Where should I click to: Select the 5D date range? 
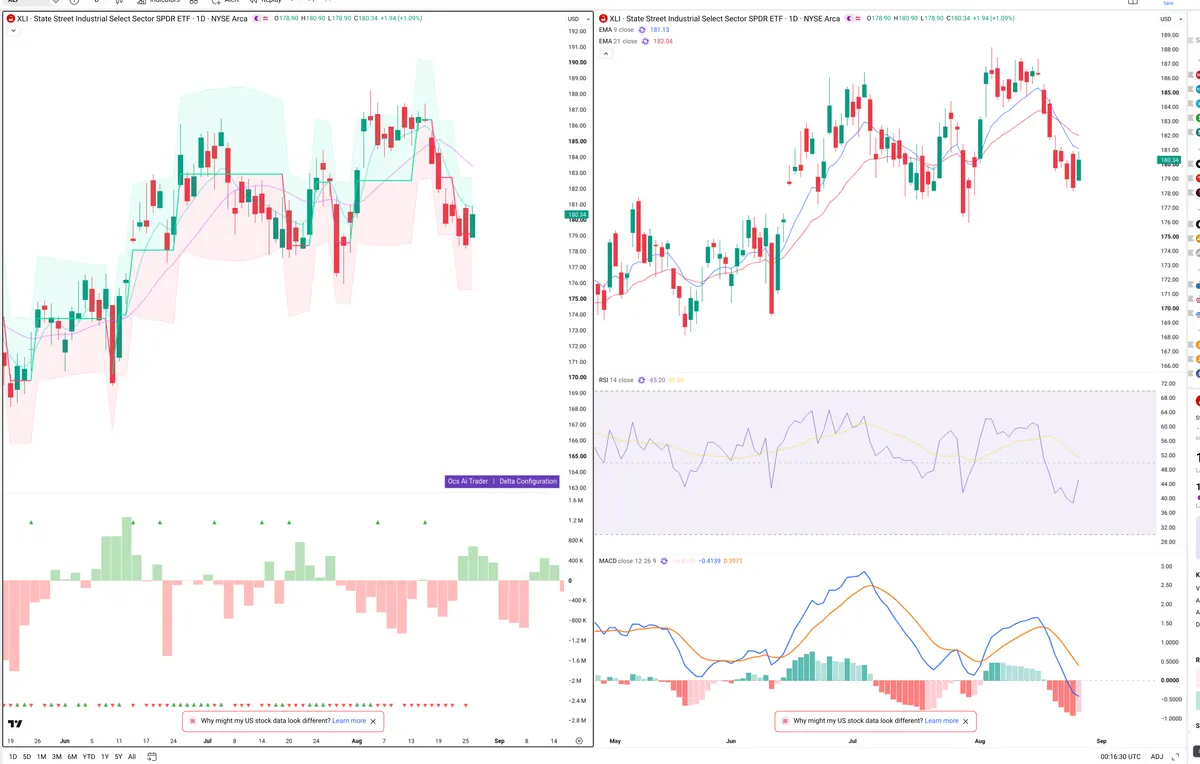pos(27,757)
